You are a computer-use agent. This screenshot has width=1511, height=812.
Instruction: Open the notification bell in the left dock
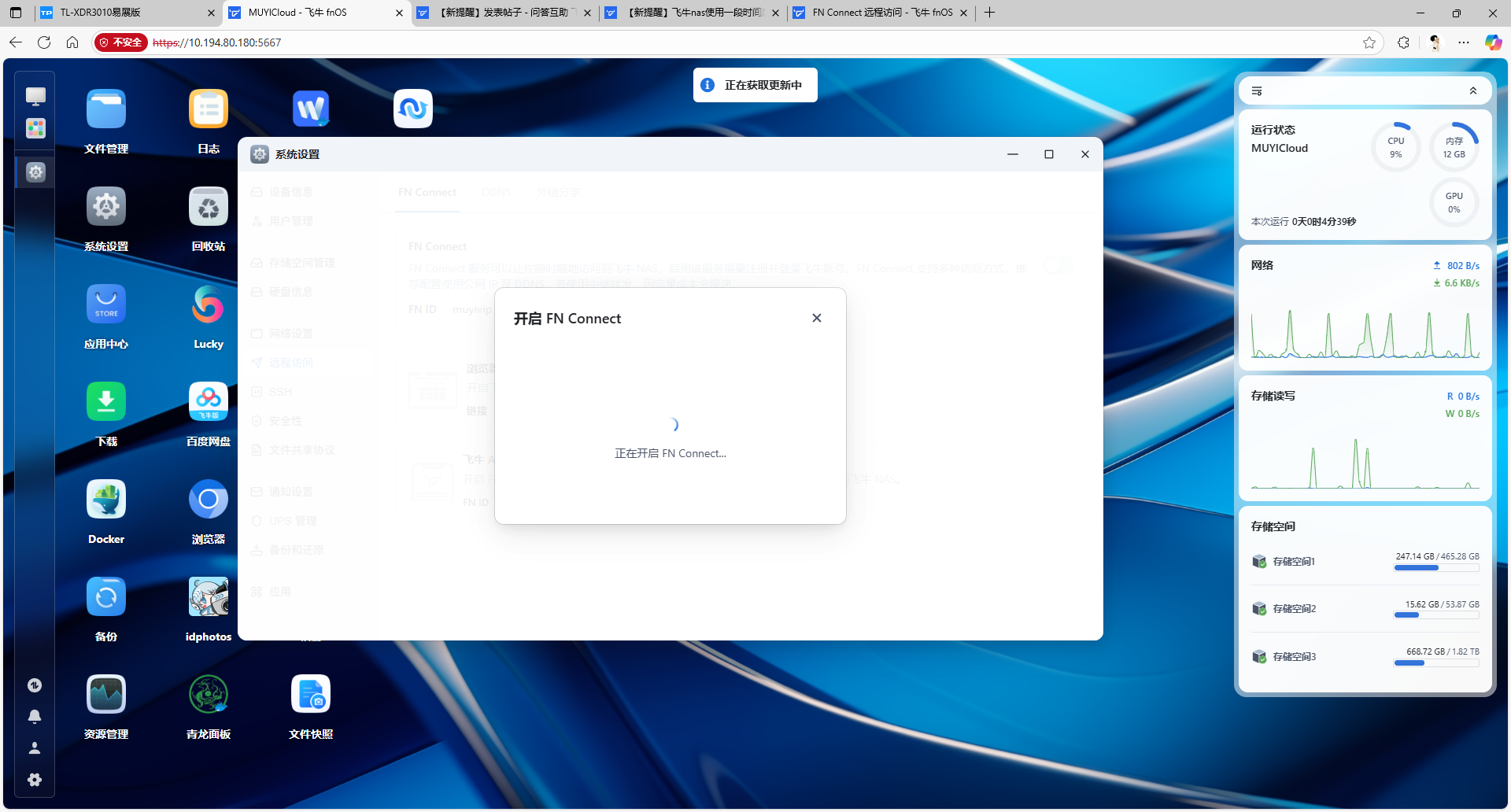35,716
